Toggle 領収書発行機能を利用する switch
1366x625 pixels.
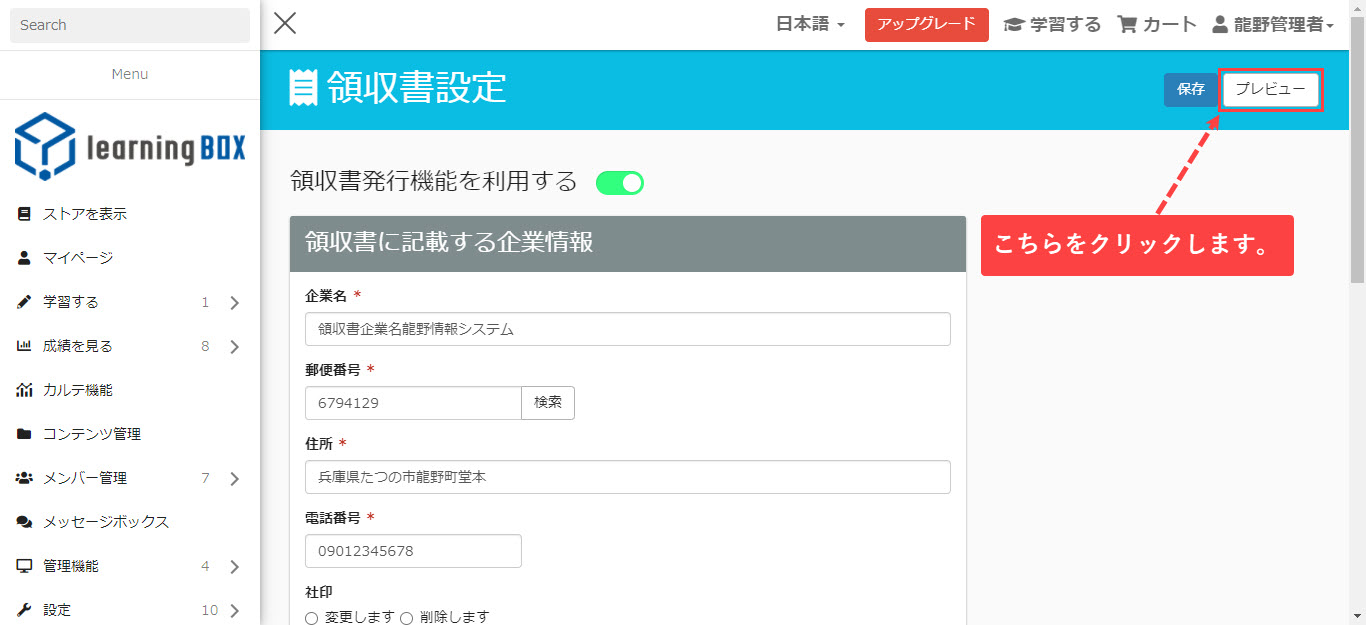tap(619, 183)
